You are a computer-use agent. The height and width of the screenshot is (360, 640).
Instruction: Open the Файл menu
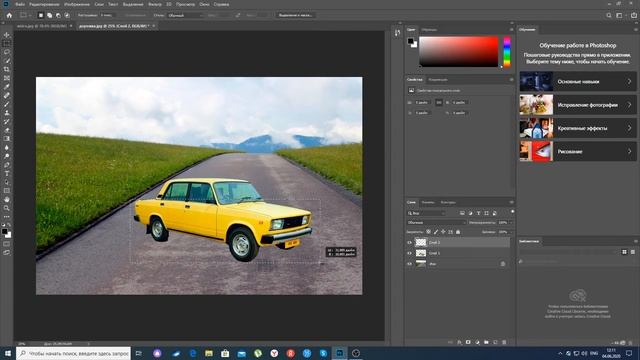point(20,4)
